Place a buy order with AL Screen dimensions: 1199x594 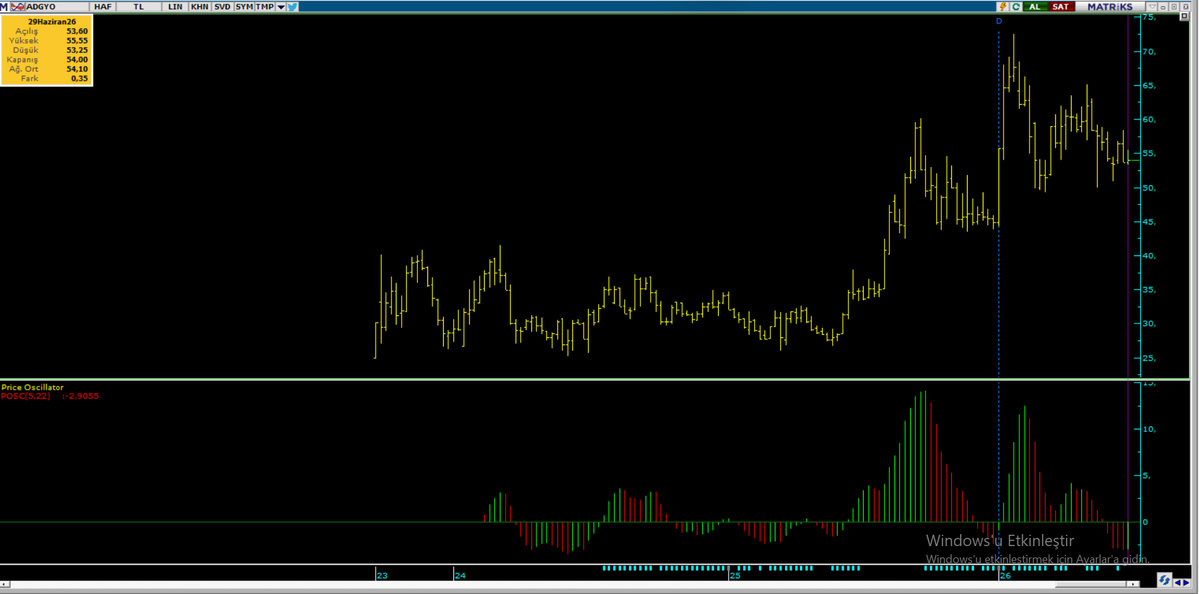(1035, 6)
